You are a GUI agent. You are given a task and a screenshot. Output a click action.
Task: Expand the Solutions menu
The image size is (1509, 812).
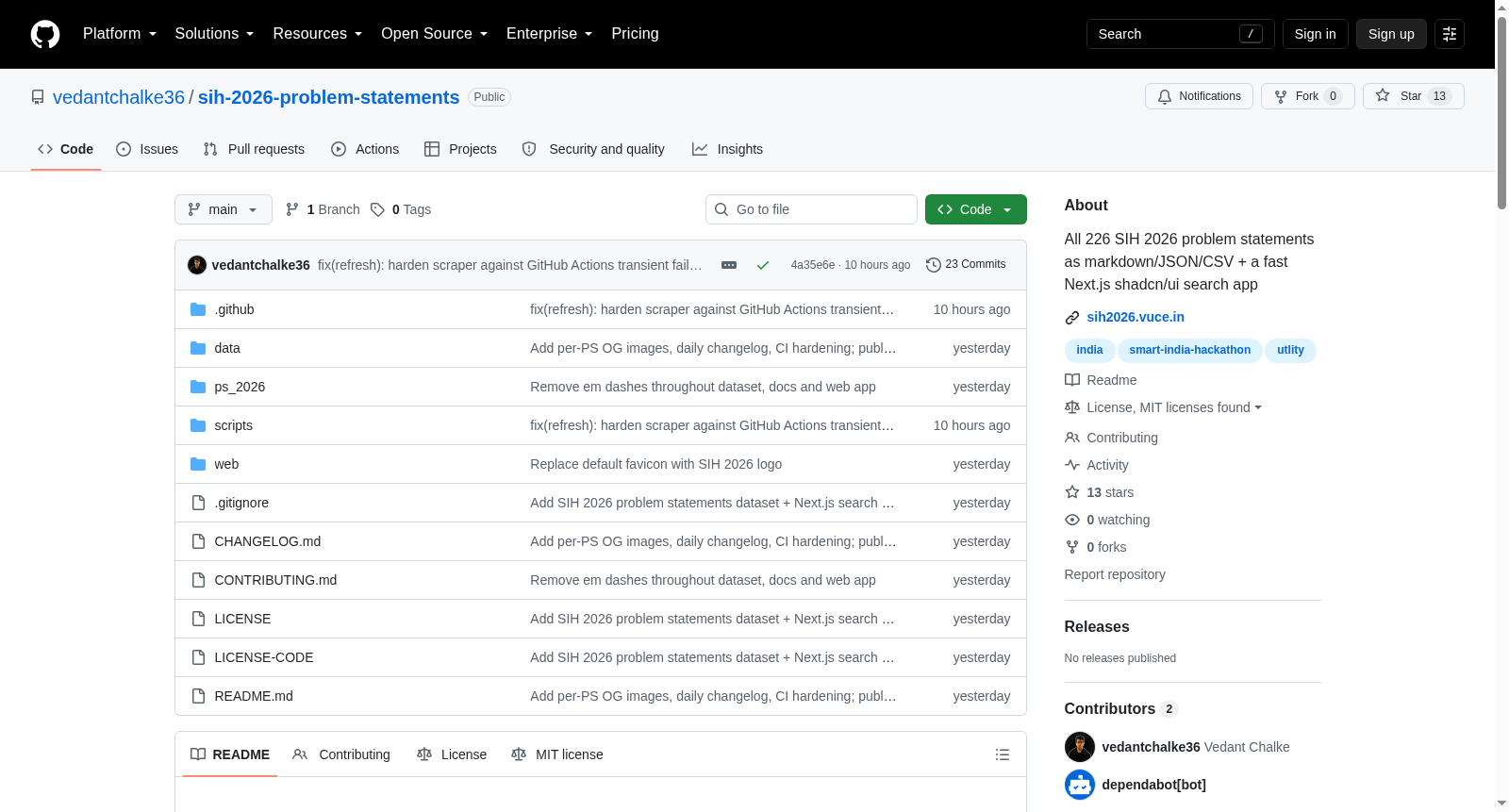[214, 34]
